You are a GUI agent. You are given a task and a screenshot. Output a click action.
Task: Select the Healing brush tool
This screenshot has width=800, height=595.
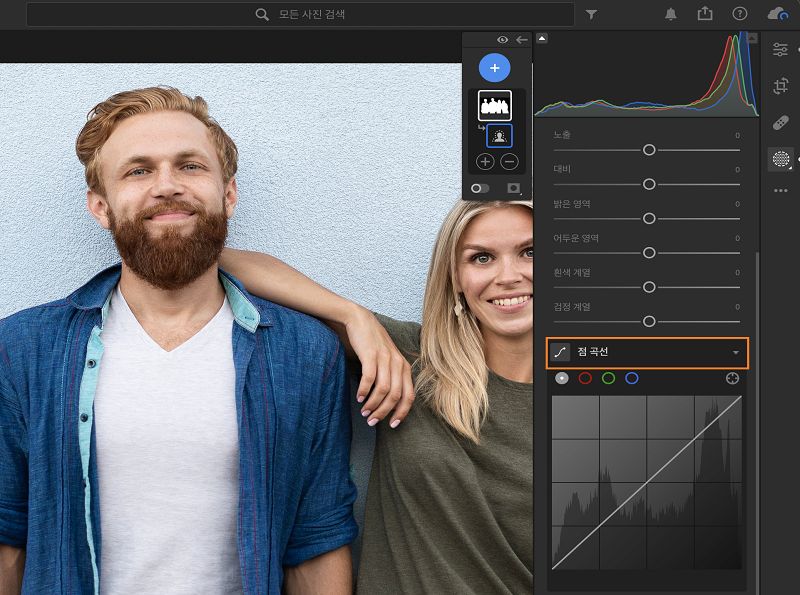781,123
